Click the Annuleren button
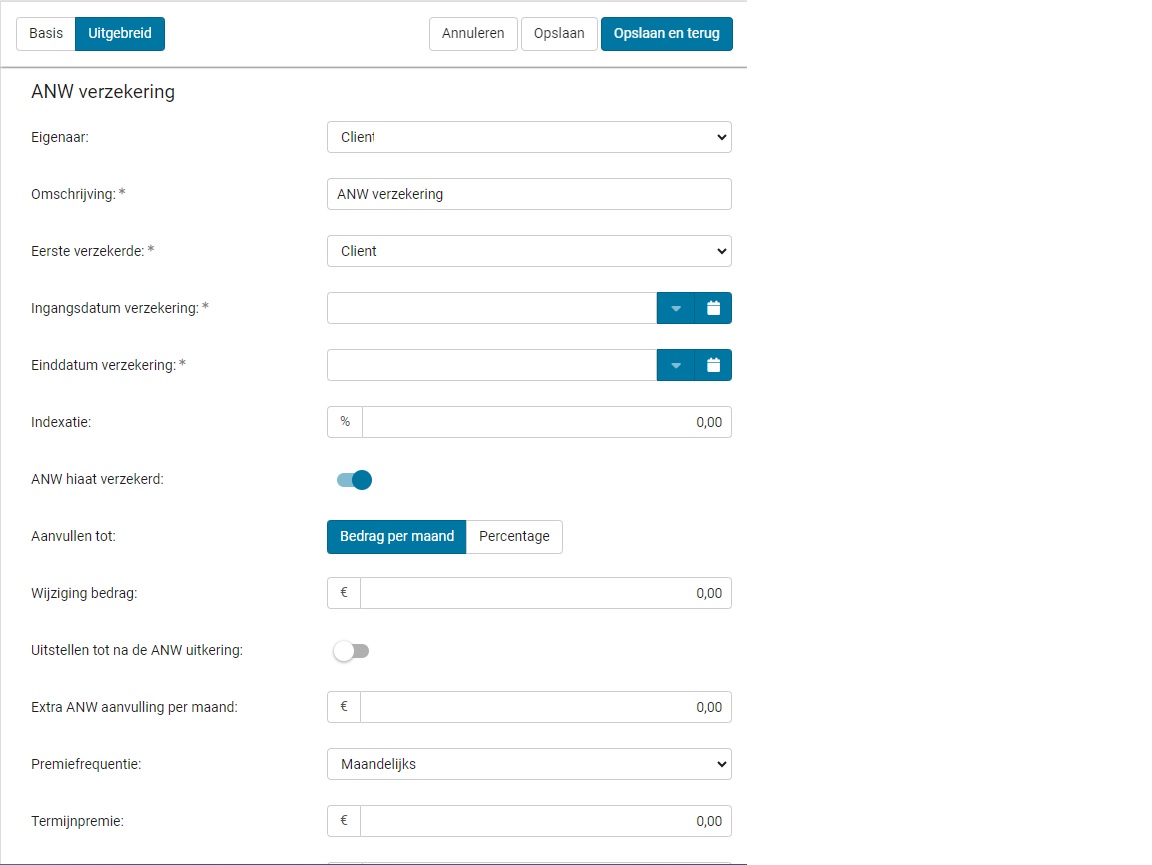Screen dimensions: 1152x865 473,34
